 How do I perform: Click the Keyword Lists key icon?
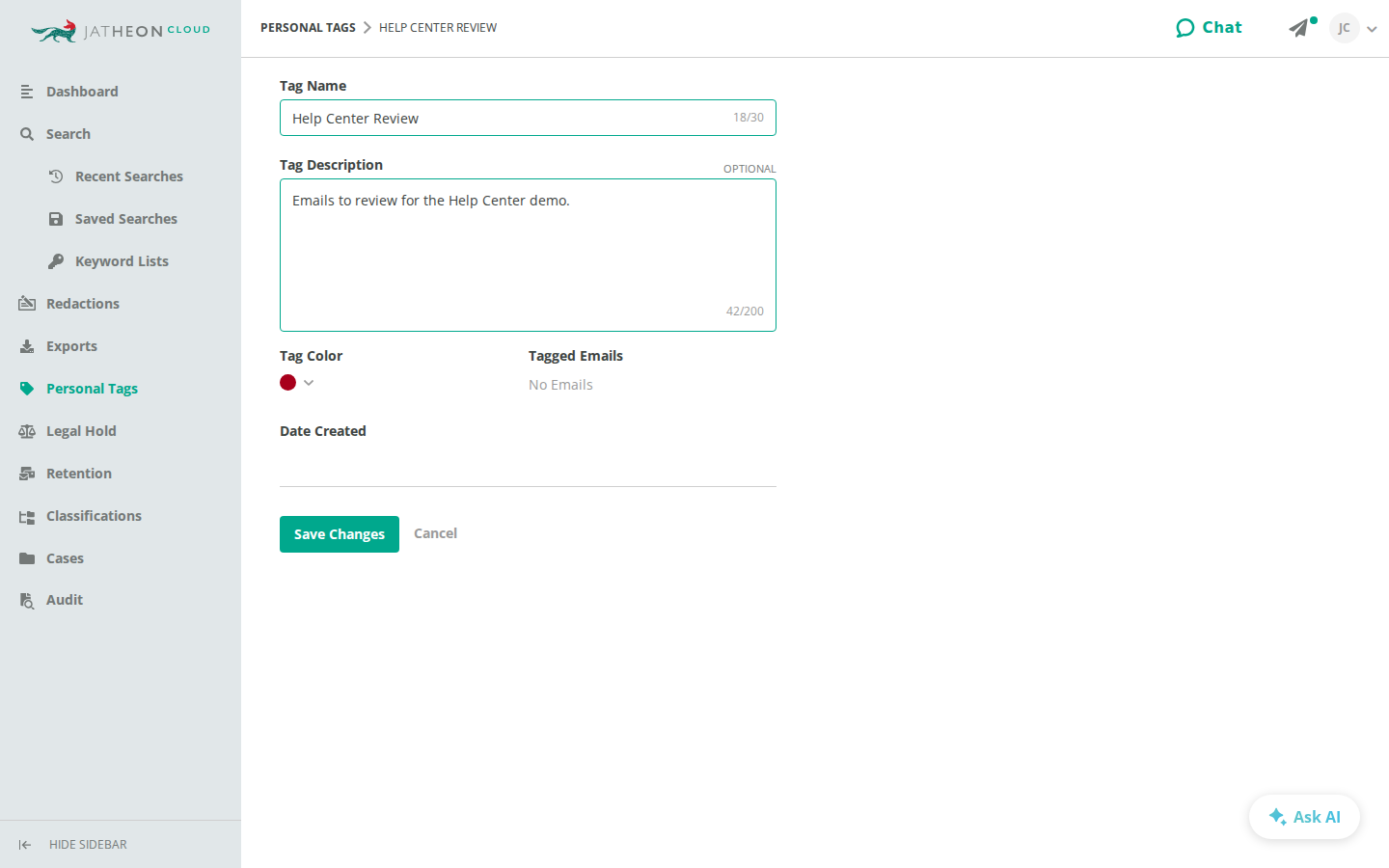click(x=56, y=261)
